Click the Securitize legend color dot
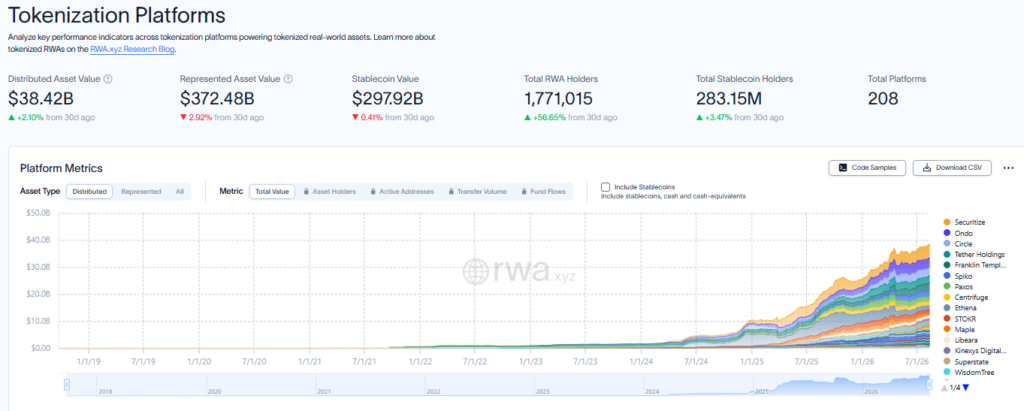 (x=947, y=222)
